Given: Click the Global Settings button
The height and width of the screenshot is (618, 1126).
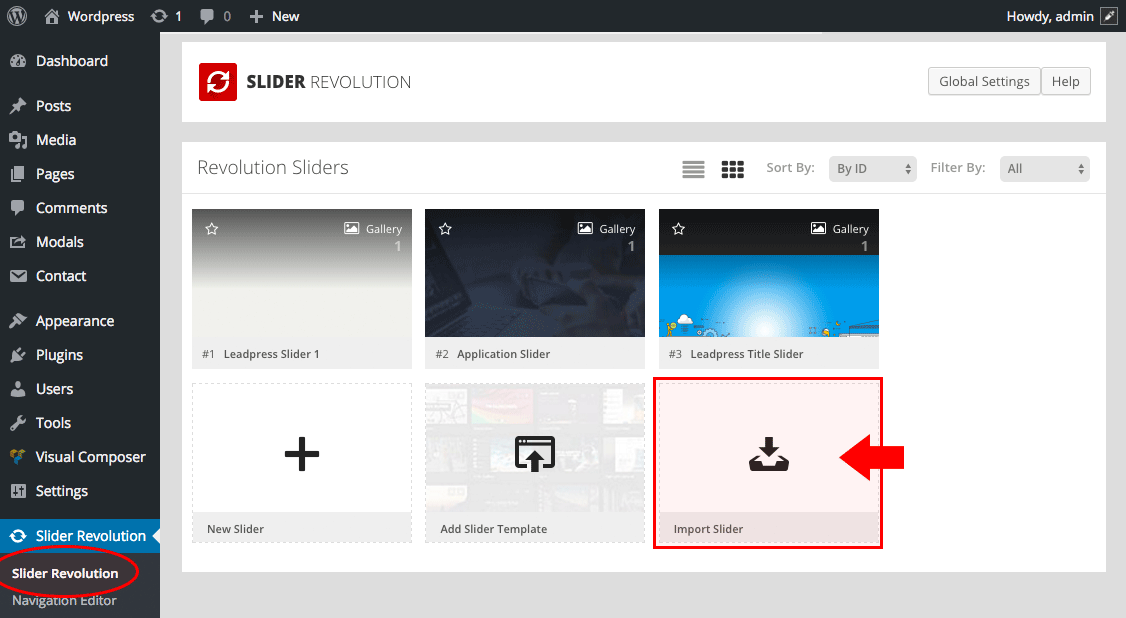Looking at the screenshot, I should click(x=984, y=81).
